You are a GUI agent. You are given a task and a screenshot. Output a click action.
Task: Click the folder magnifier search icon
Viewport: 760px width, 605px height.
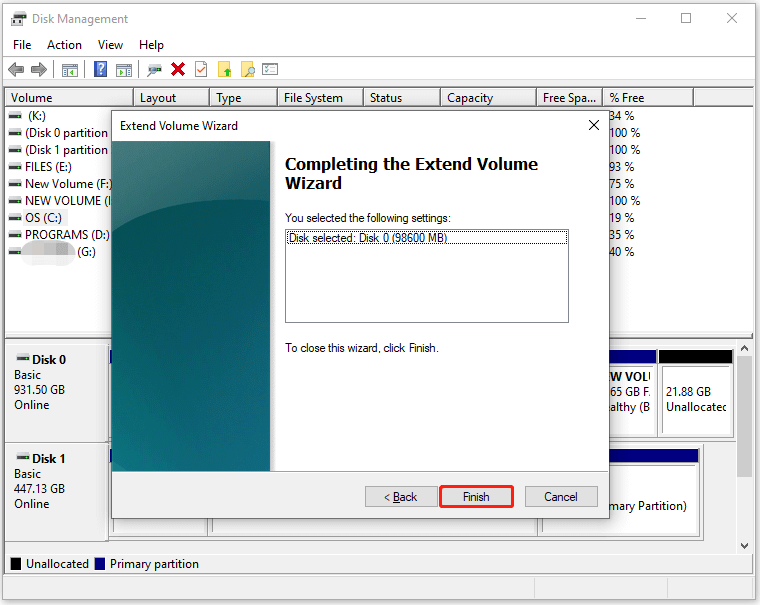click(247, 69)
